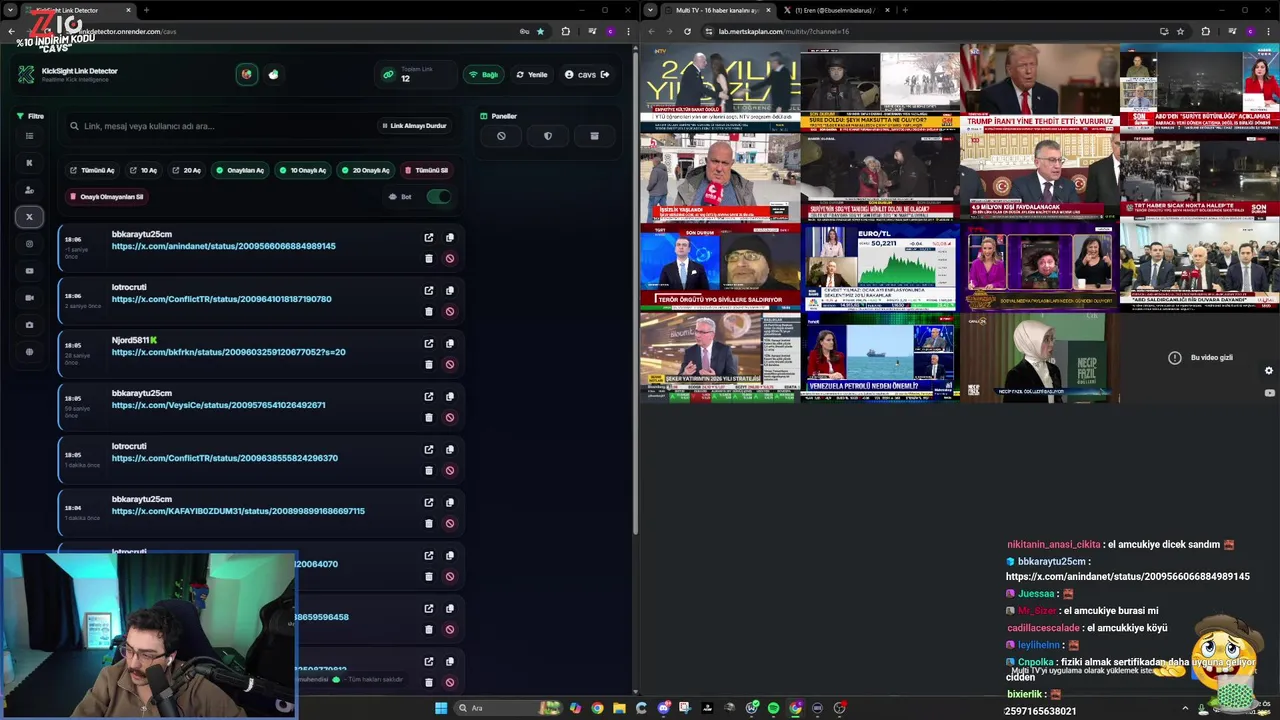
Task: Toggle the Bot switch
Action: click(x=438, y=196)
